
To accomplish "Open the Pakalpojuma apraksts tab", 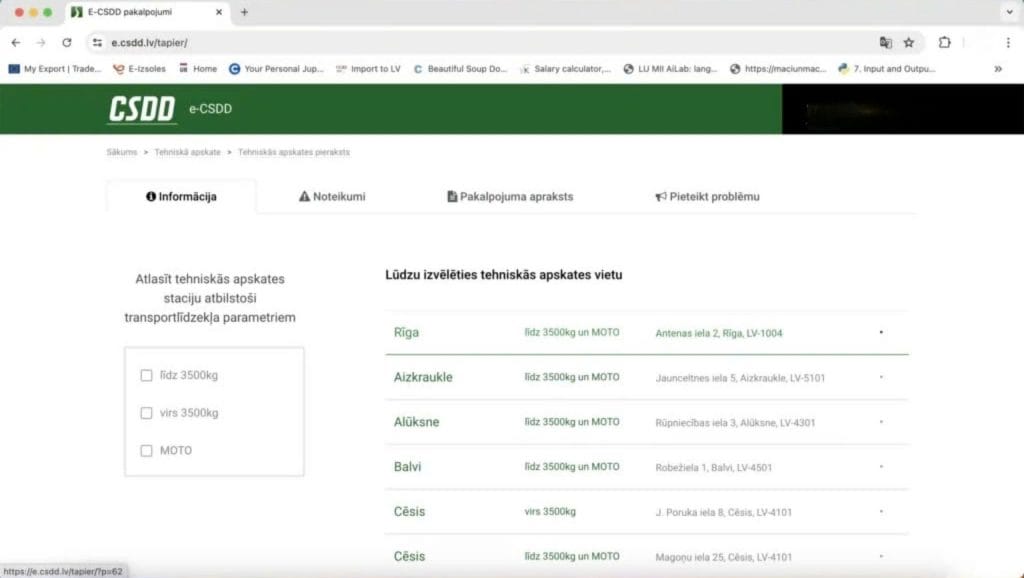I will 510,197.
